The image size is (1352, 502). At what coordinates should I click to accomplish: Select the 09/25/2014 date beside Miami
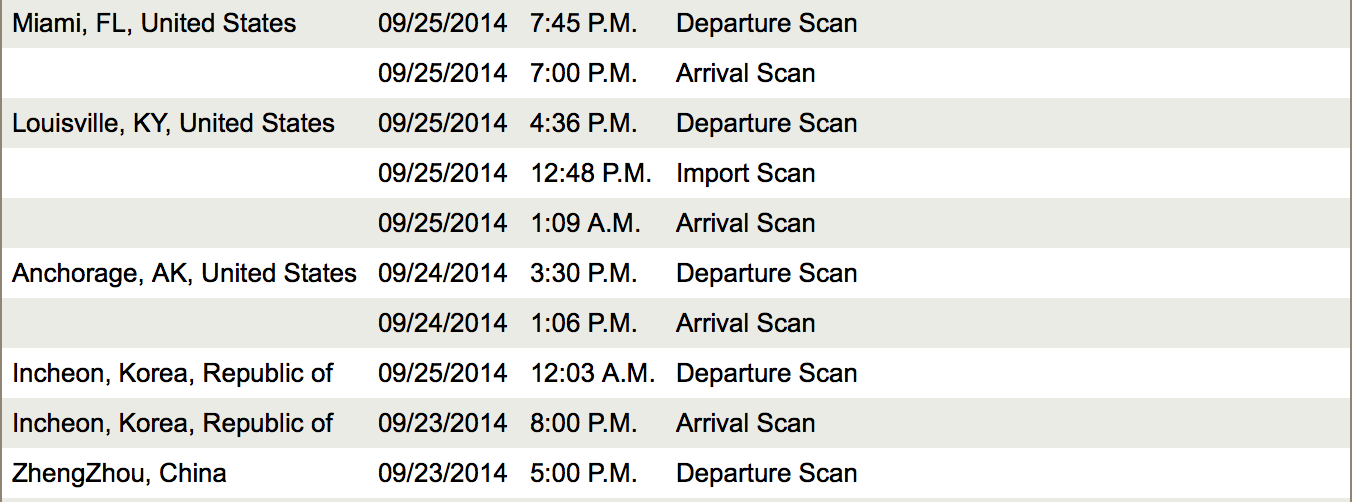coord(442,23)
